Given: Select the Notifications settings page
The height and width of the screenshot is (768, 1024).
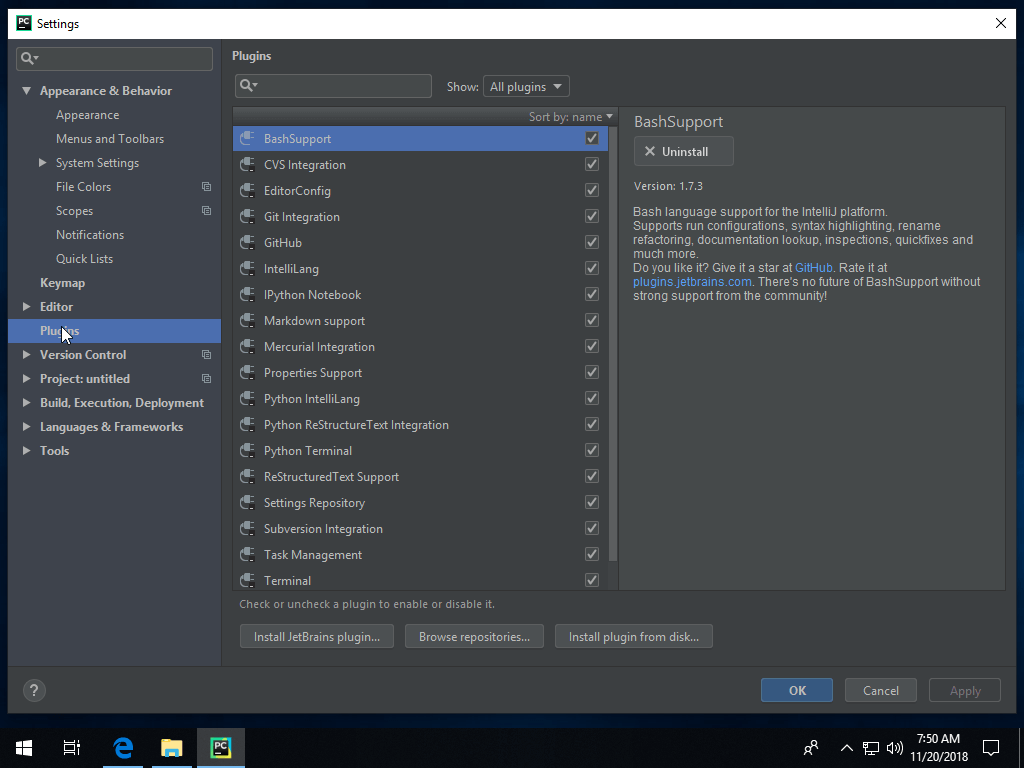Looking at the screenshot, I should pos(89,234).
